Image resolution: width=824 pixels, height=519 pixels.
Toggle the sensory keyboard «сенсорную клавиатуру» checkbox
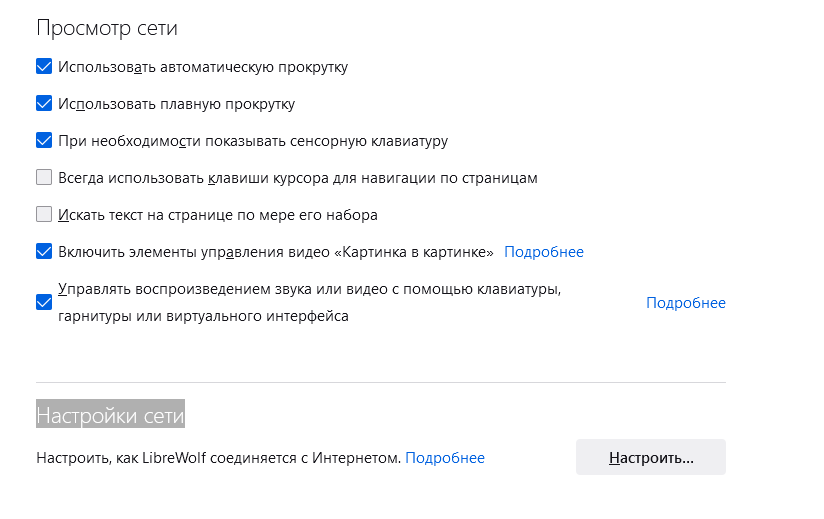(x=44, y=141)
